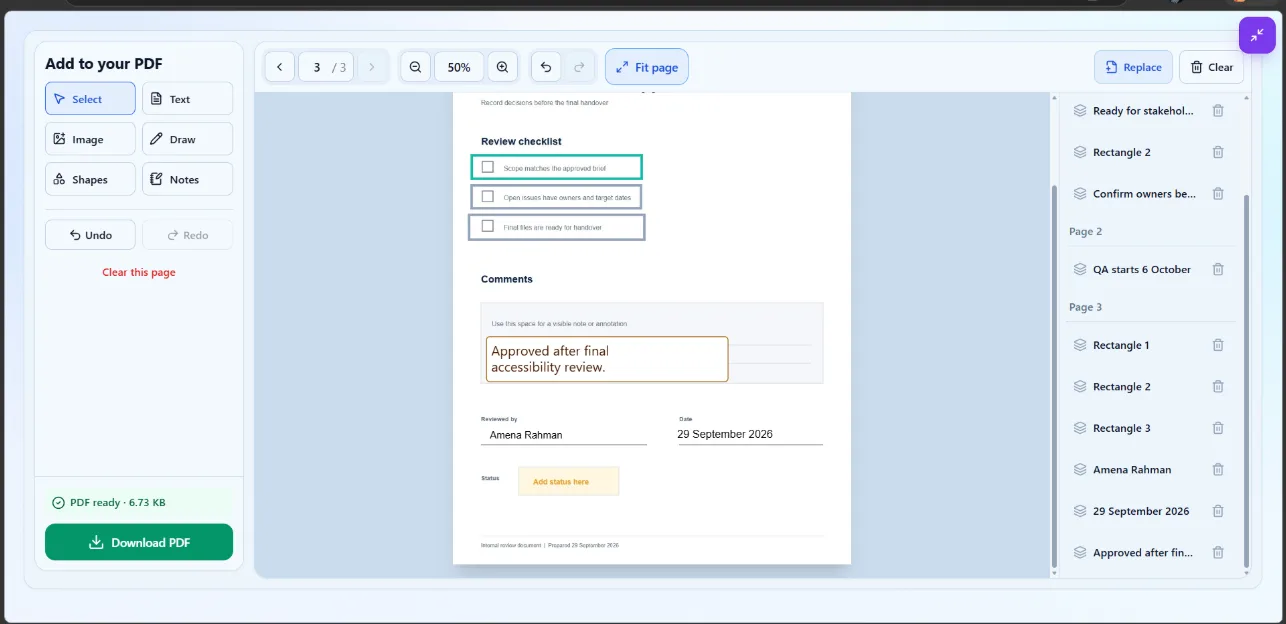
Task: Delete the Approved after fin... layer
Action: pyautogui.click(x=1218, y=552)
